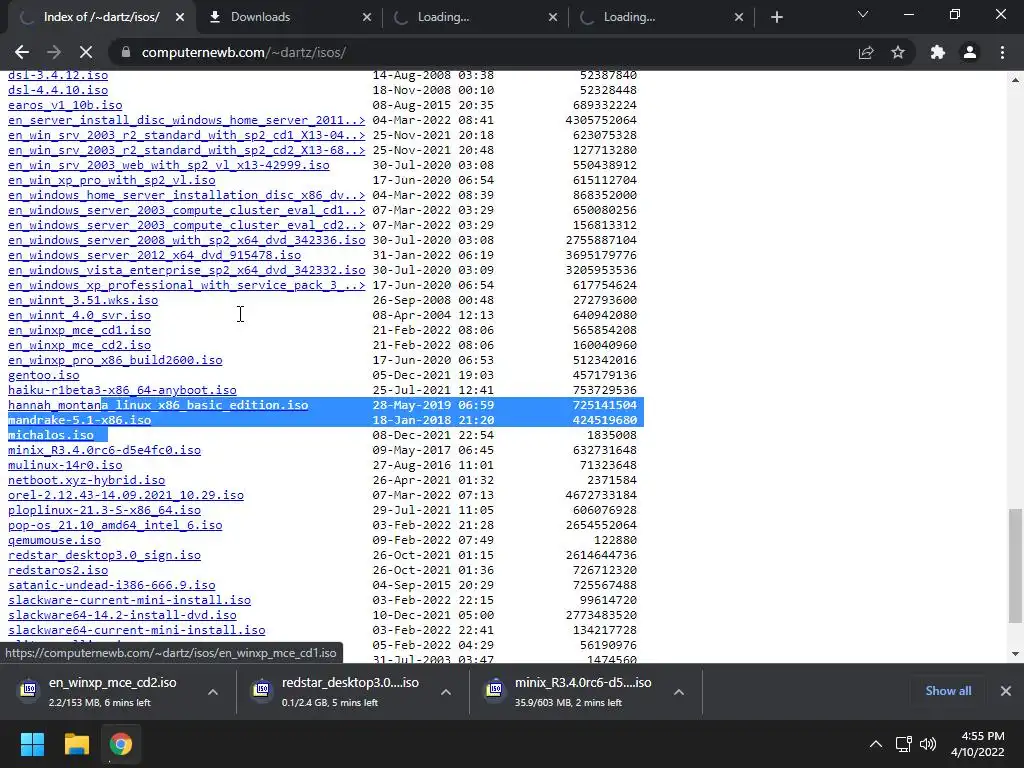Expand options for en_winxp_mce_cd2.iso download
Screen dimensions: 1024x768
click(x=213, y=692)
